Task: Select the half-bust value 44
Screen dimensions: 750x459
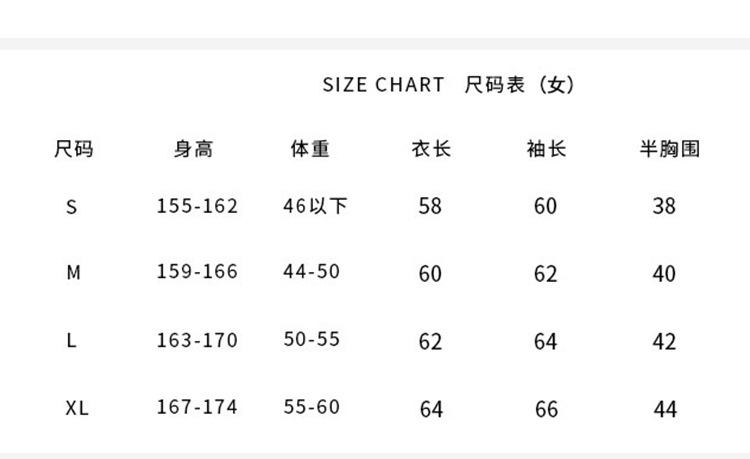Action: click(x=664, y=408)
